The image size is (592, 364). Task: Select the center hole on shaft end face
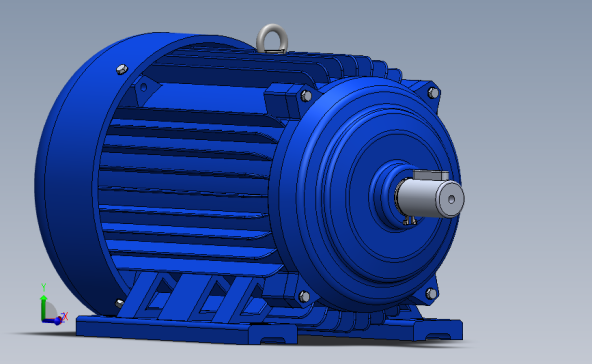[x=451, y=199]
